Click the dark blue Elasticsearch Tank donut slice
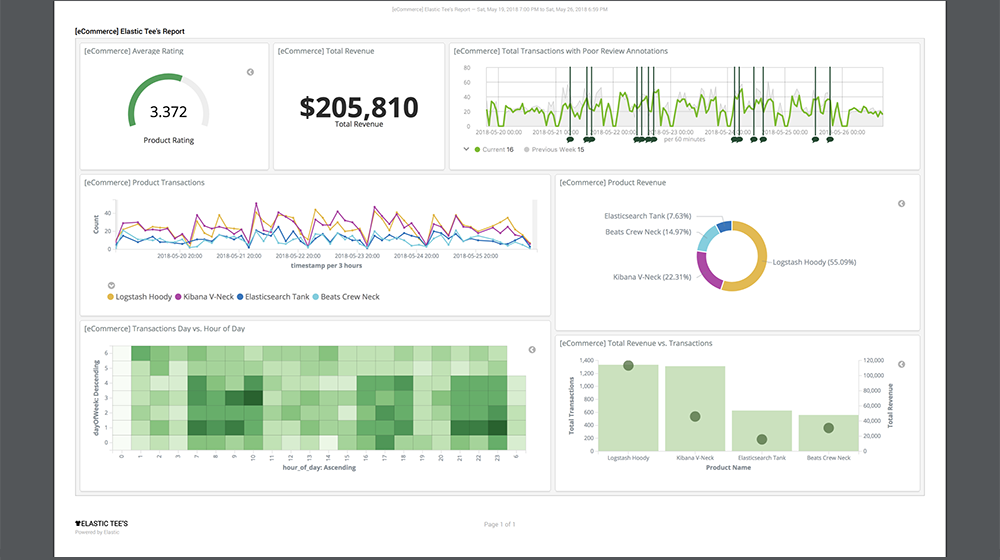 (x=724, y=226)
